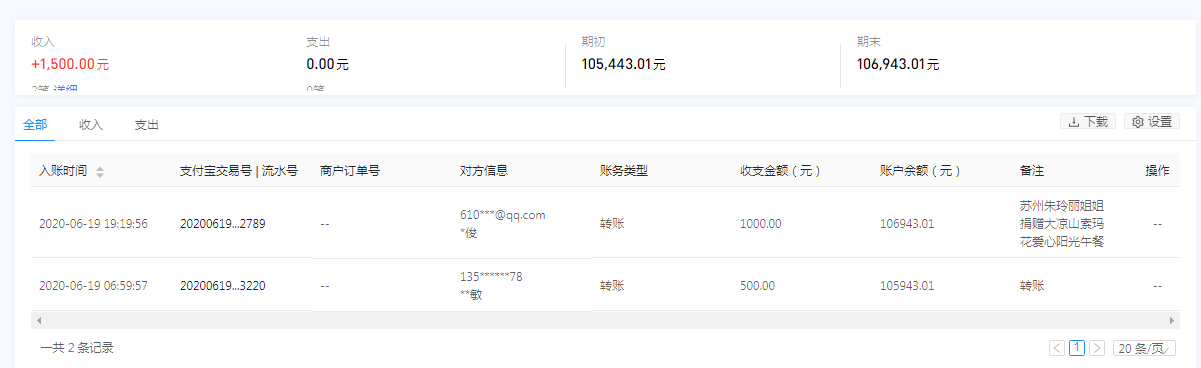
Task: Go to next page arrow
Action: coord(1097,348)
